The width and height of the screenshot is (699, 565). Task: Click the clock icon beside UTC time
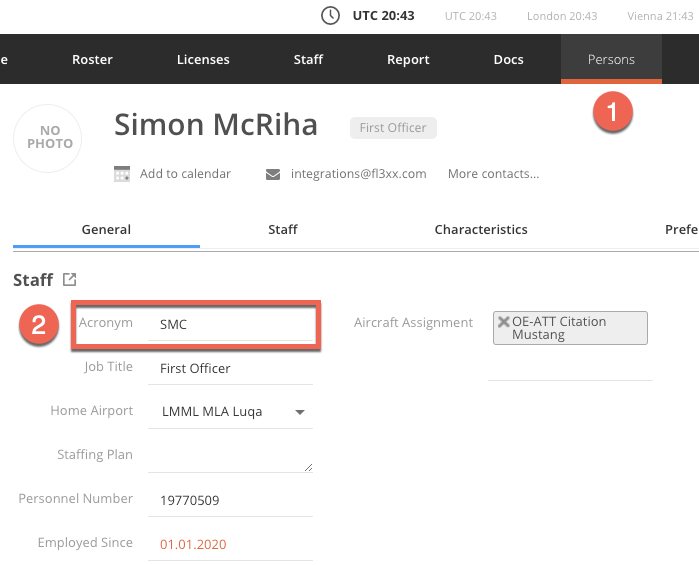coord(330,16)
